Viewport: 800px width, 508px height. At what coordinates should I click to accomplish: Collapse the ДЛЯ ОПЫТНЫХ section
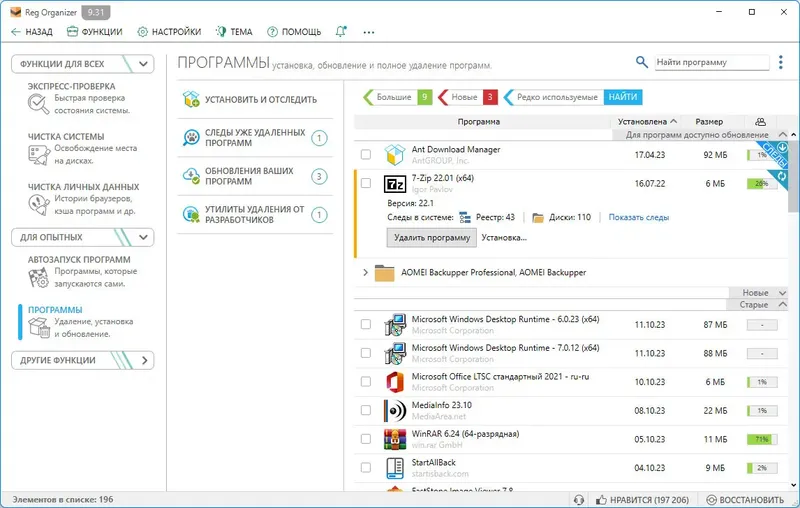pos(143,237)
